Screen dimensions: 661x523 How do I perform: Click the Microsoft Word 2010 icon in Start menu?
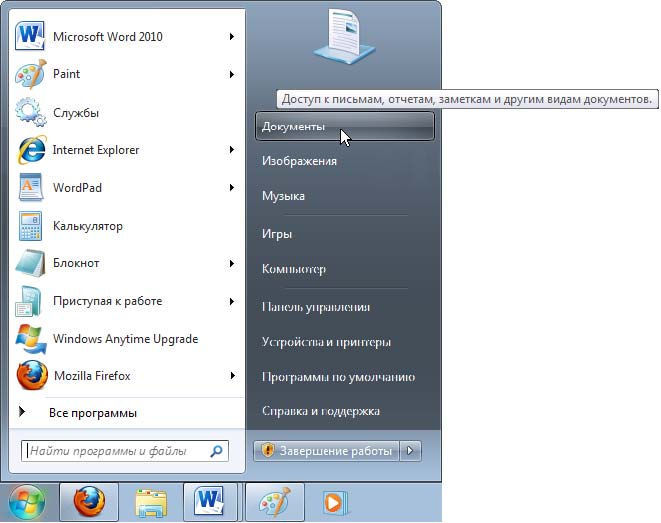31,37
